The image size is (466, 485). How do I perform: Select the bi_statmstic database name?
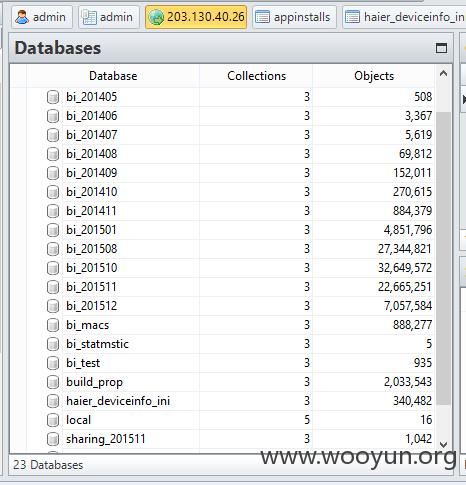(x=97, y=344)
